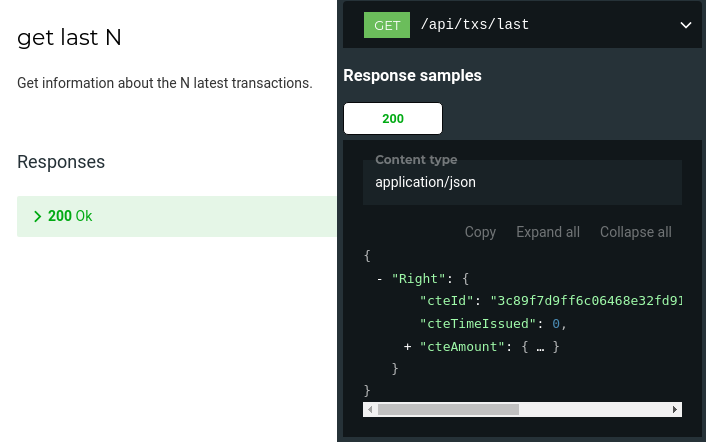706x442 pixels.
Task: Click the green GET method badge
Action: click(x=387, y=25)
